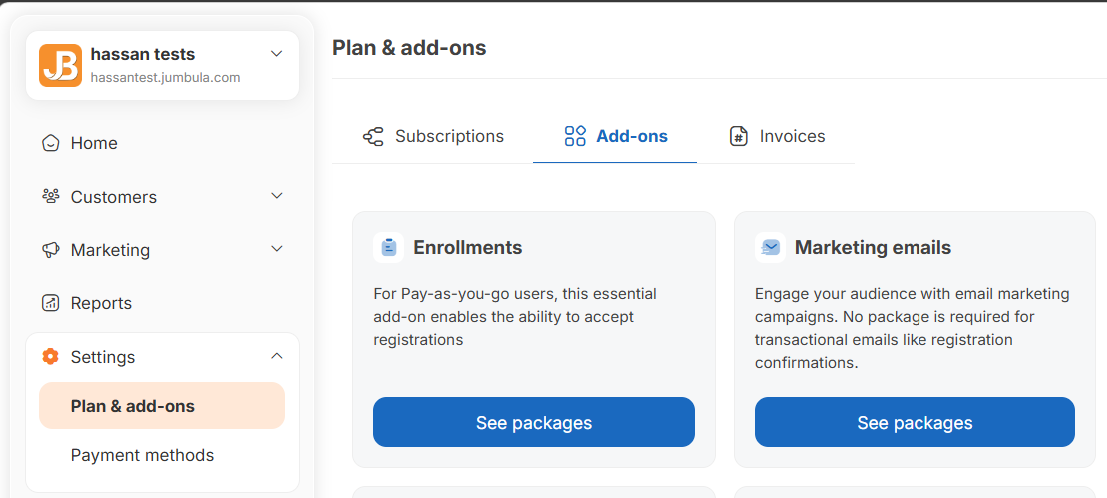Click the Marketing megaphone icon
1107x498 pixels.
point(50,250)
